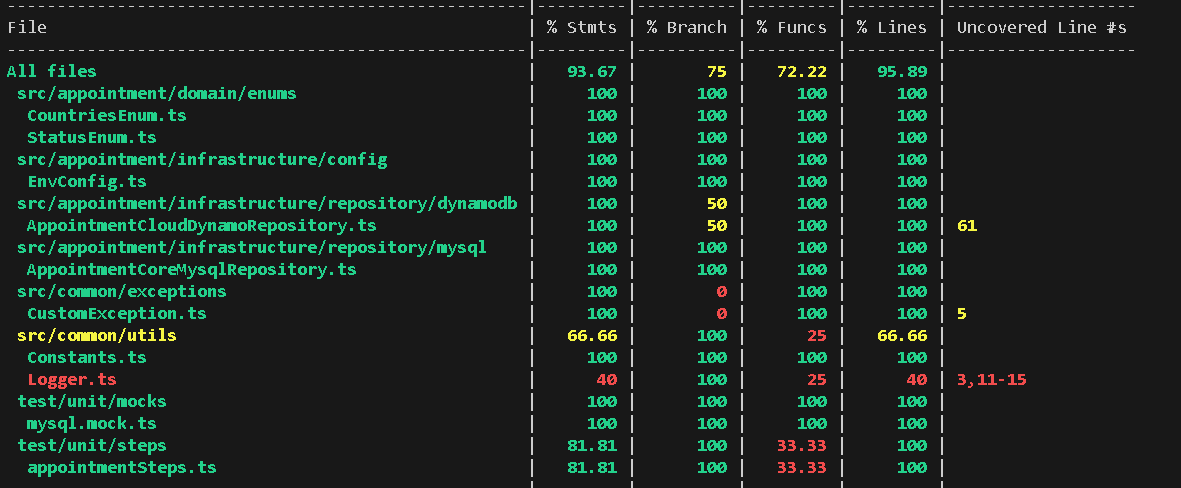Select the 100 branch value for Logger.ts
The width and height of the screenshot is (1181, 488).
712,380
